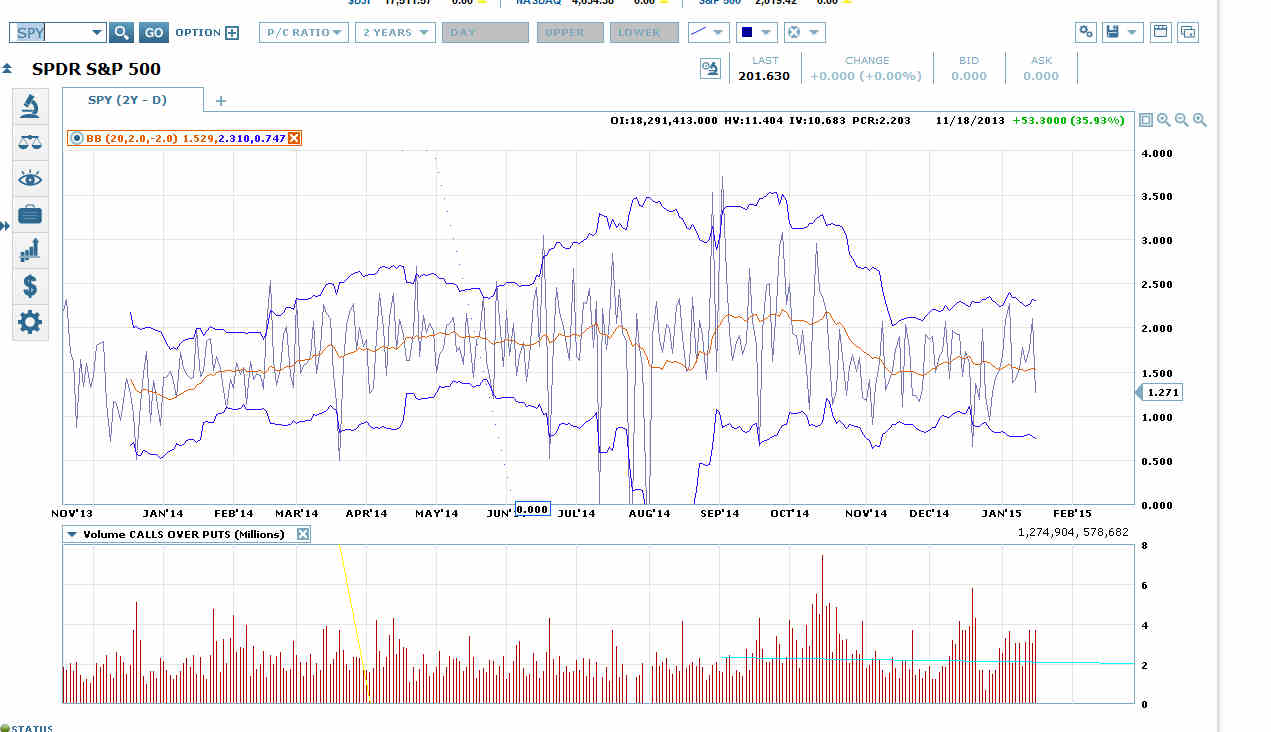The width and height of the screenshot is (1271, 732).
Task: Open the watchlist eye icon
Action: click(x=30, y=179)
